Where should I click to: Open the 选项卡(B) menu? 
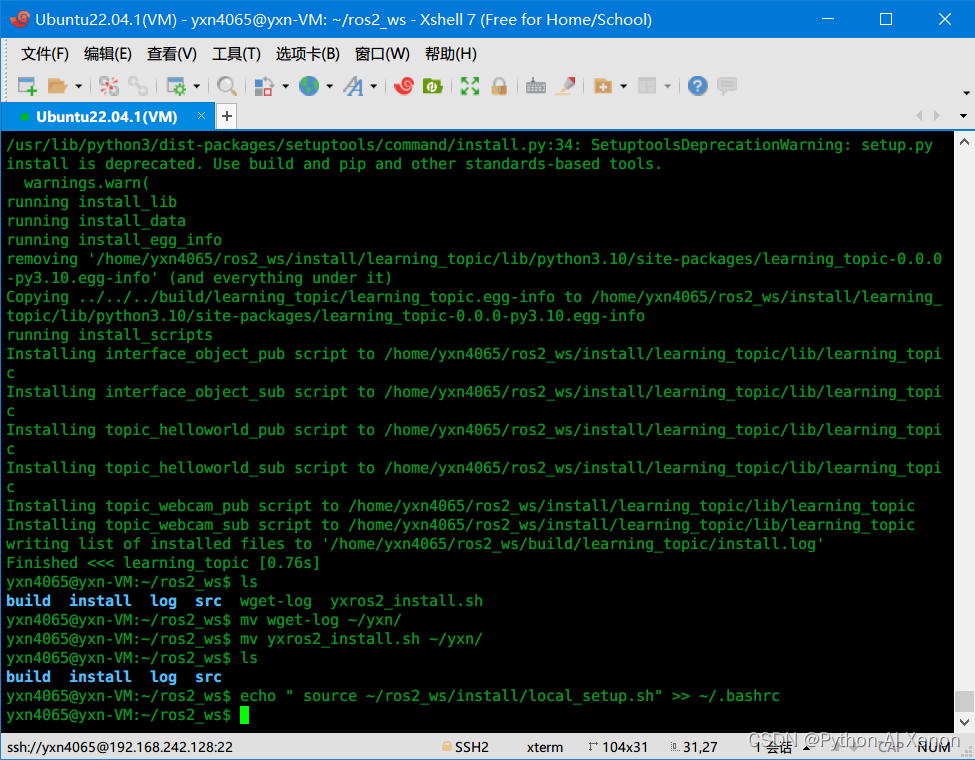tap(308, 54)
